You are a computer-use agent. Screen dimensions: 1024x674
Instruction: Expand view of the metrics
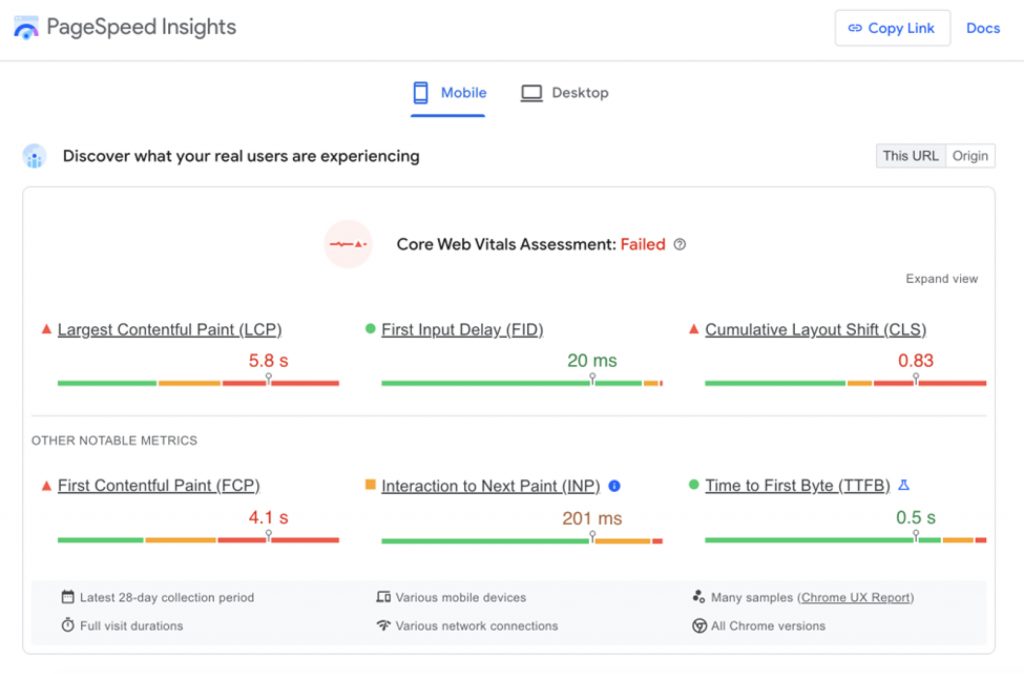(x=941, y=279)
